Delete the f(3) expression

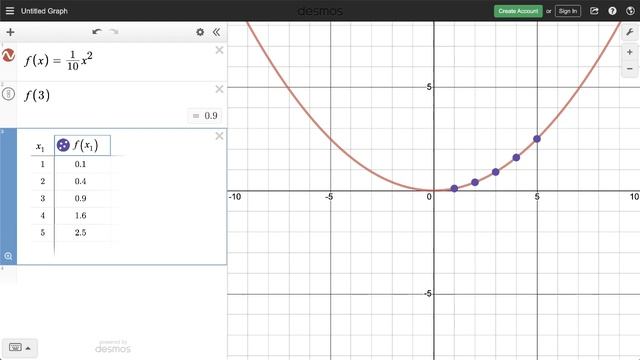[219, 89]
